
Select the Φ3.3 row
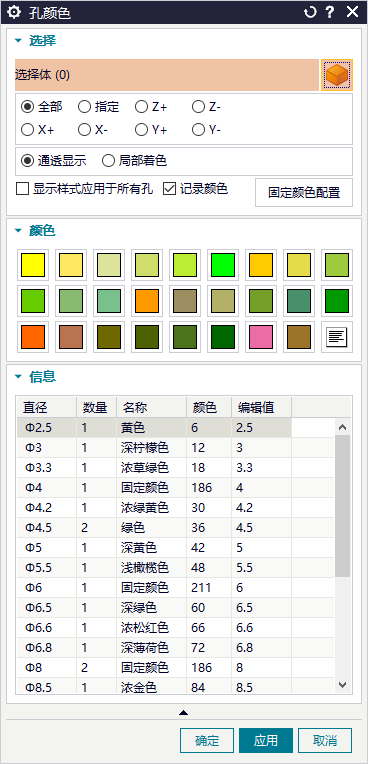point(176,468)
